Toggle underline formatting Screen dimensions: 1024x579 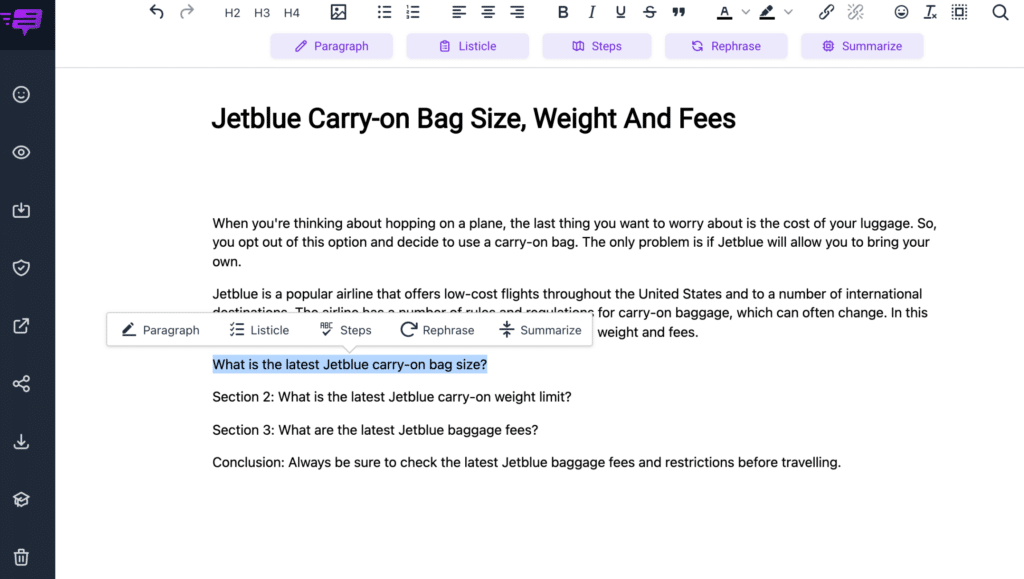point(620,12)
